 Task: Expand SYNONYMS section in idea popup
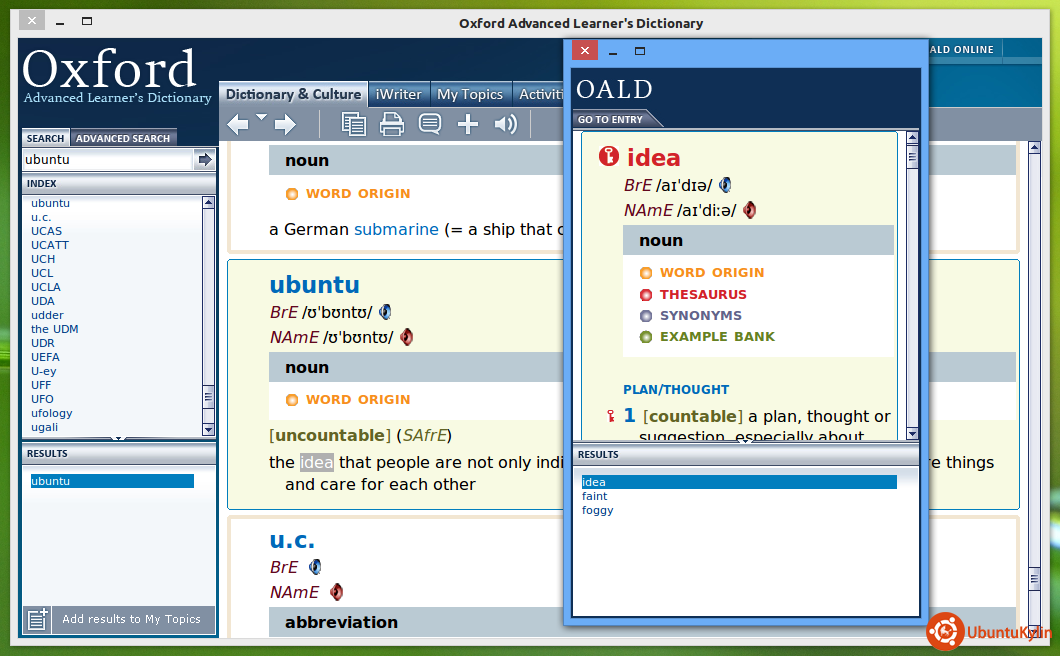click(x=700, y=316)
